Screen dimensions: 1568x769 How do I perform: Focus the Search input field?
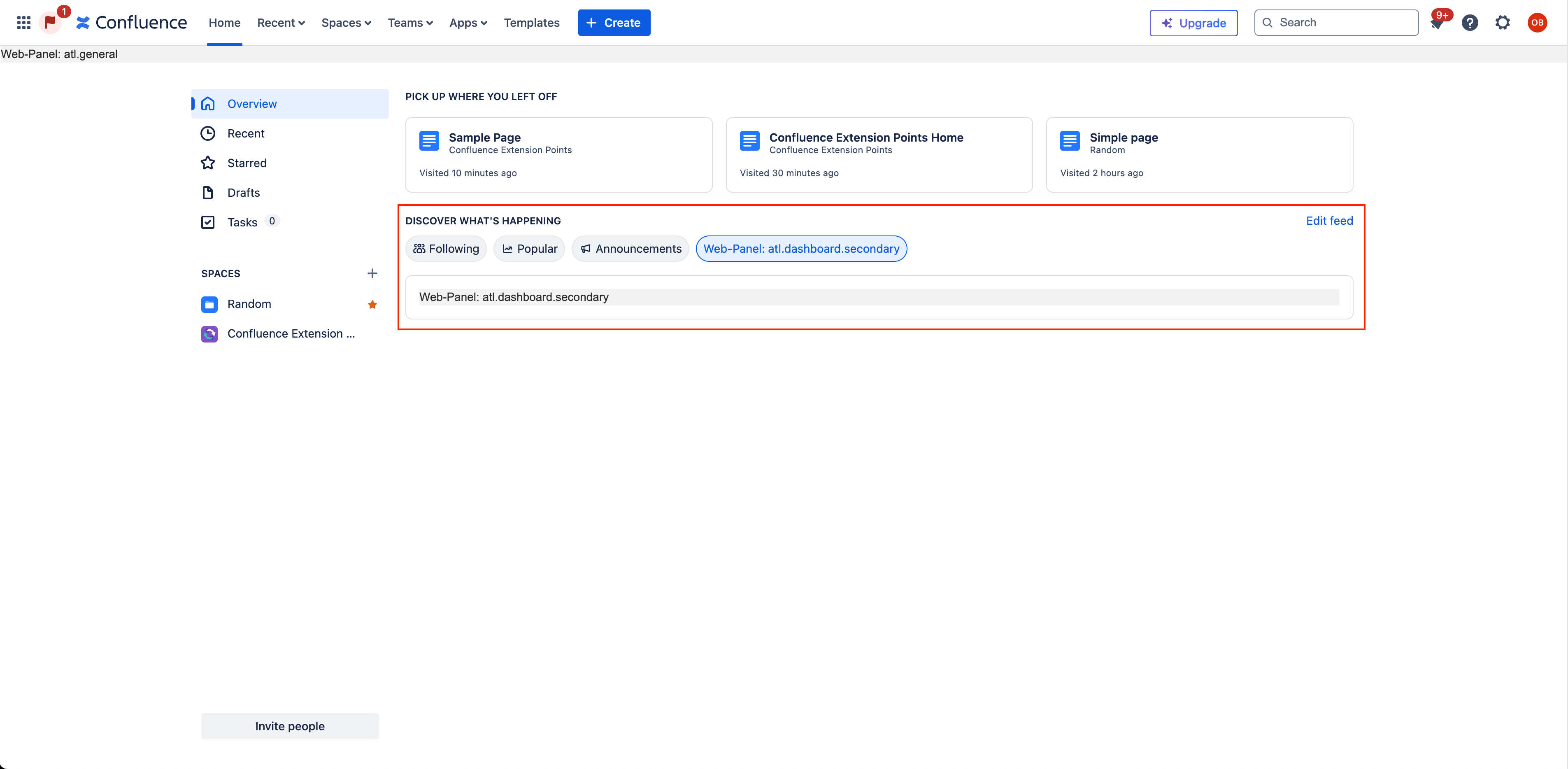tap(1336, 23)
